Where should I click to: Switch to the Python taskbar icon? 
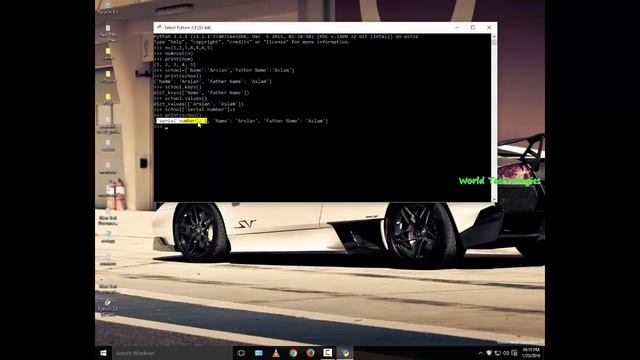tap(345, 353)
